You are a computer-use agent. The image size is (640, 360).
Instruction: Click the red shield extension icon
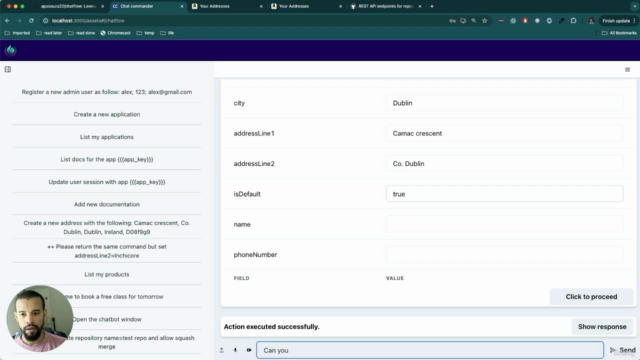[x=525, y=20]
